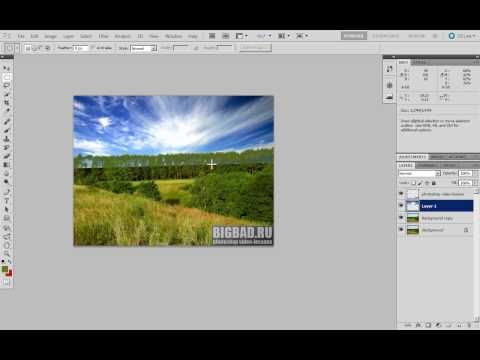This screenshot has height=360, width=480.
Task: Select the Crop tool
Action: tap(6, 103)
